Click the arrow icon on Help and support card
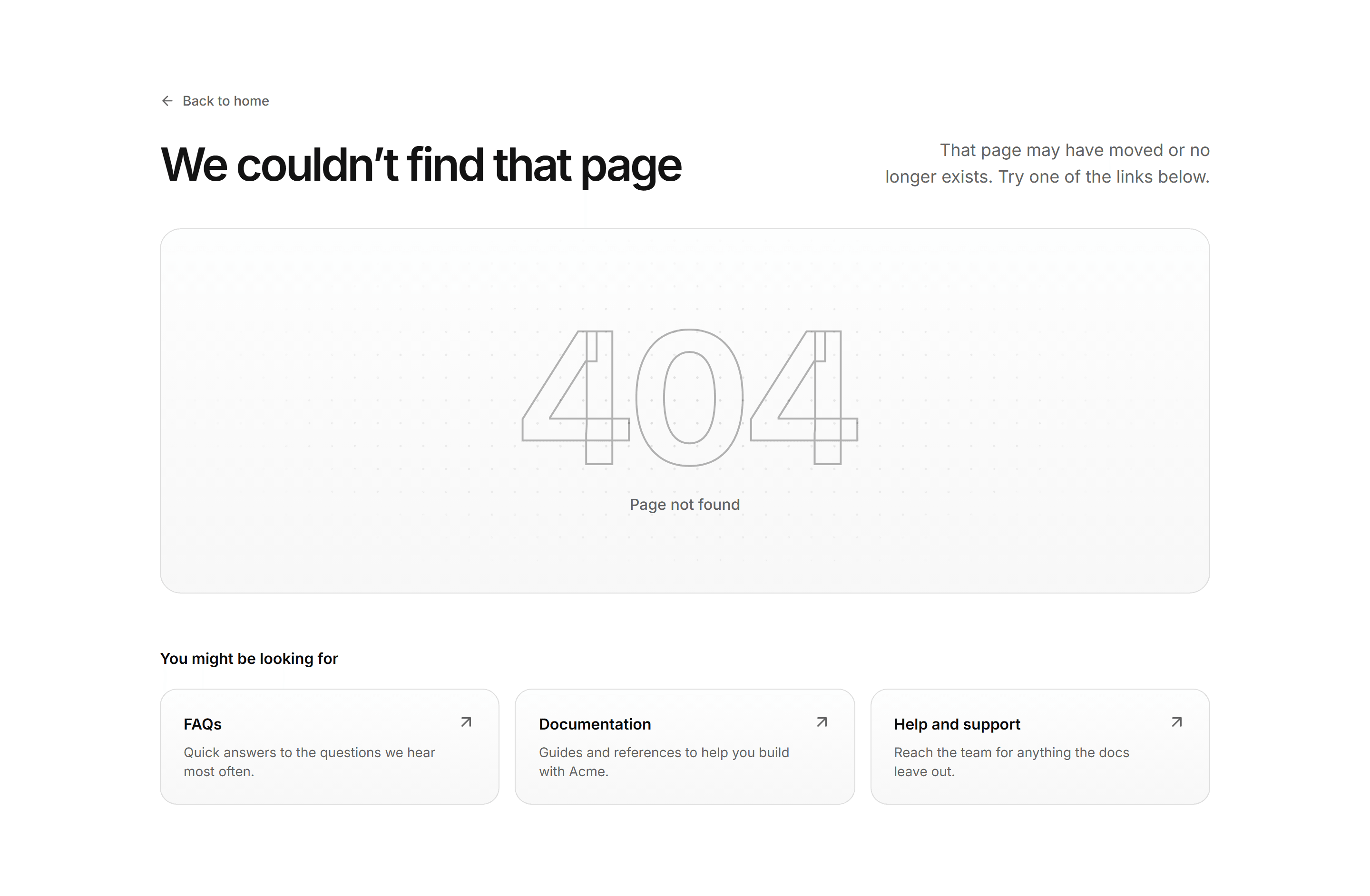The image size is (1370, 896). 1177,722
